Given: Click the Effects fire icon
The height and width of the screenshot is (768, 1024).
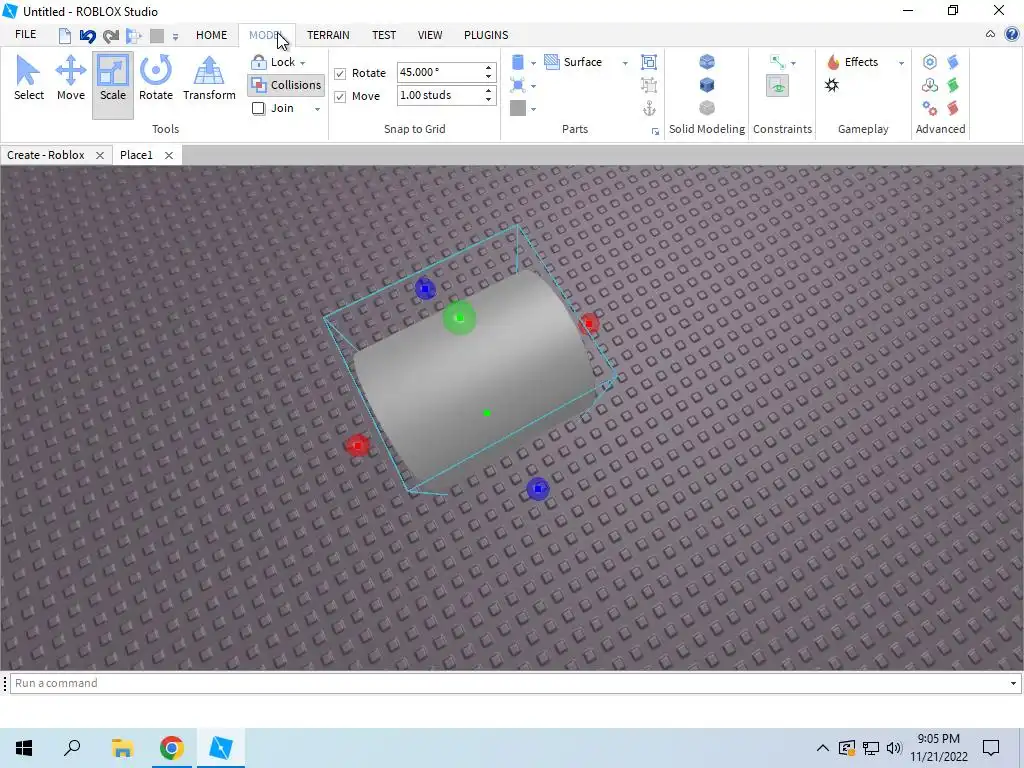Looking at the screenshot, I should pyautogui.click(x=833, y=62).
